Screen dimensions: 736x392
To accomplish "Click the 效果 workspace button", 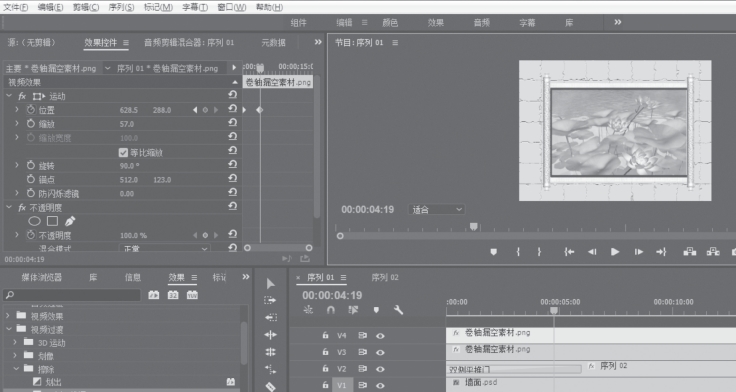I will coord(436,23).
